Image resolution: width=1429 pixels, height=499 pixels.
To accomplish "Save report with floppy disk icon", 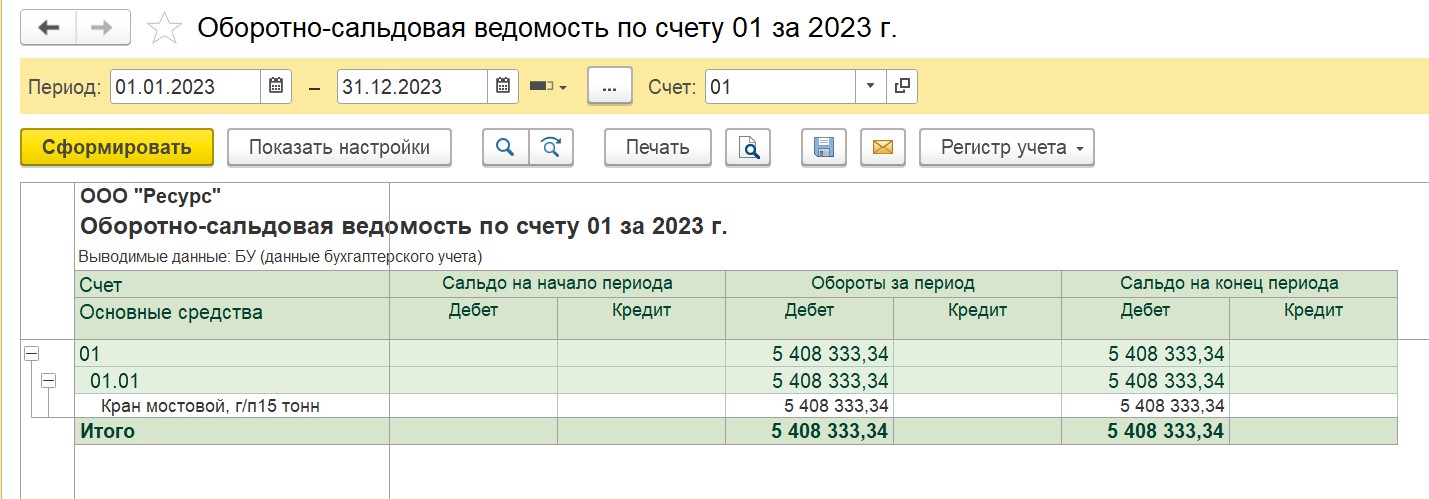I will [824, 147].
